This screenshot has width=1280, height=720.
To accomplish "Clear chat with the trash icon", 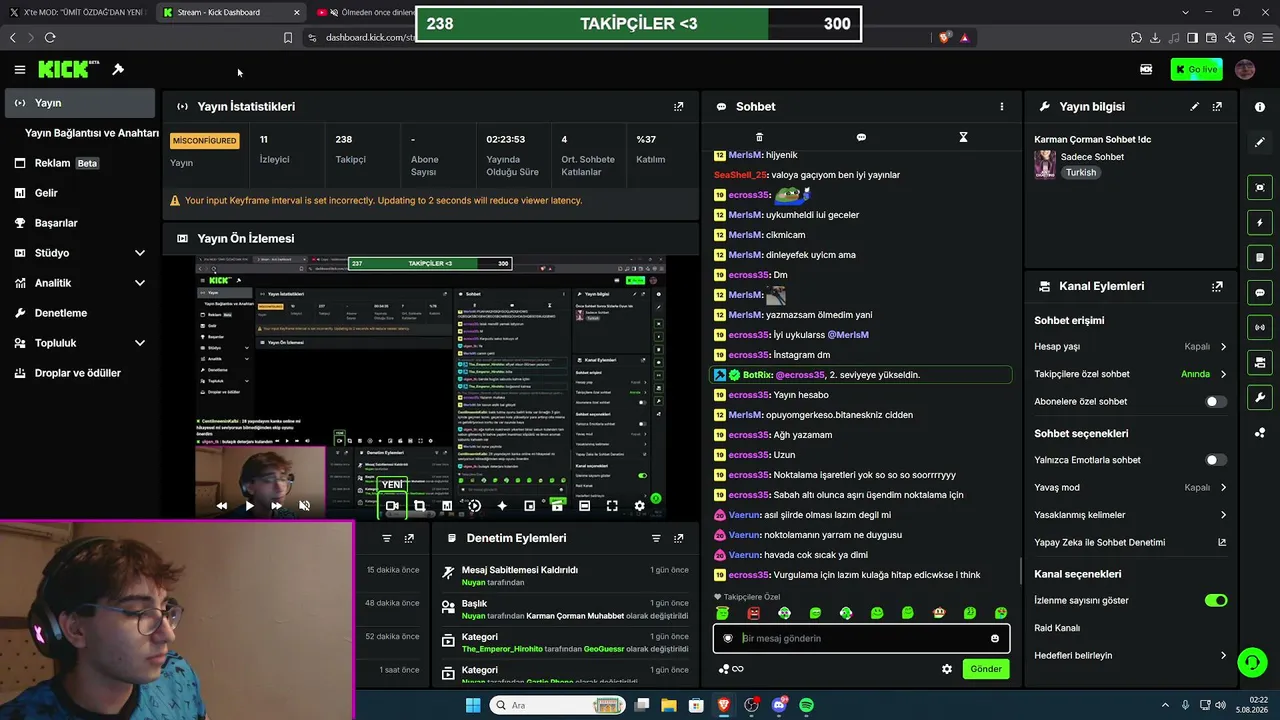I will [759, 137].
